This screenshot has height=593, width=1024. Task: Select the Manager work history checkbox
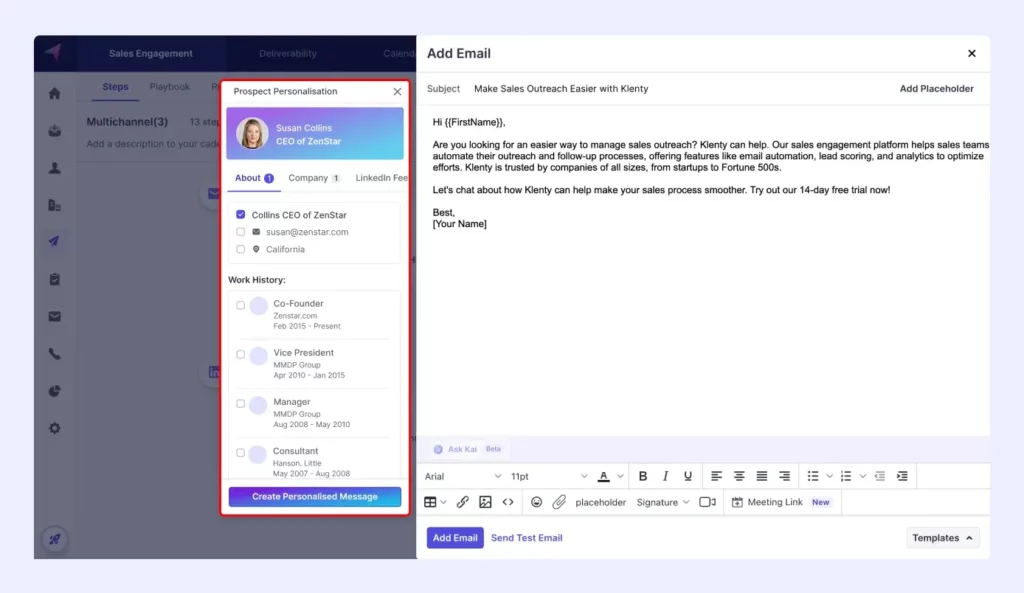(240, 403)
